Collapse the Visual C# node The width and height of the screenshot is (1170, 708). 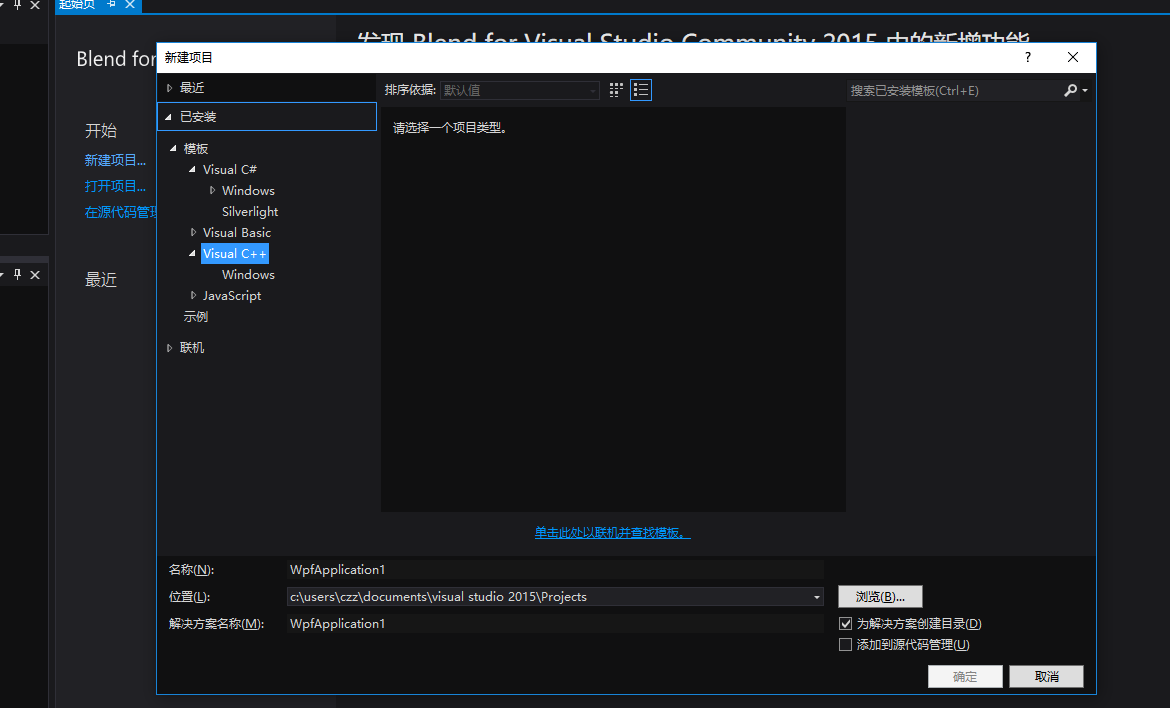(192, 169)
